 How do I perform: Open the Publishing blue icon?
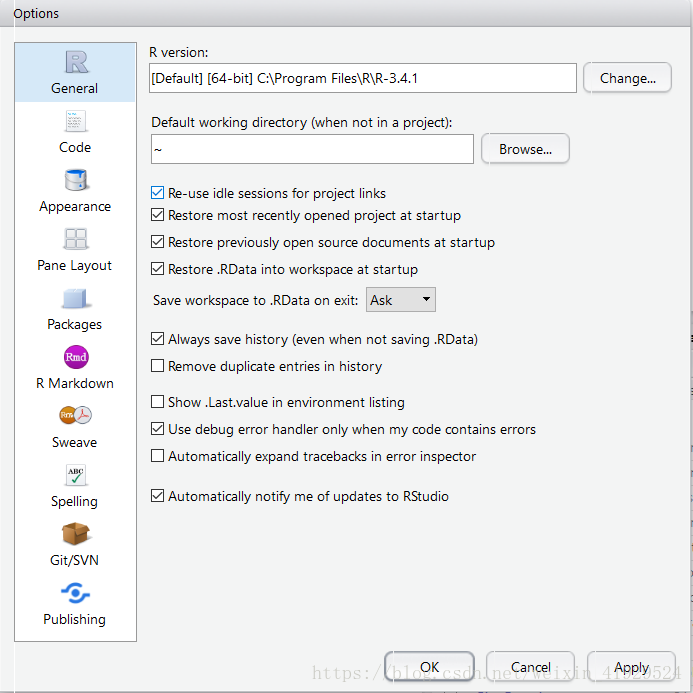pyautogui.click(x=76, y=593)
